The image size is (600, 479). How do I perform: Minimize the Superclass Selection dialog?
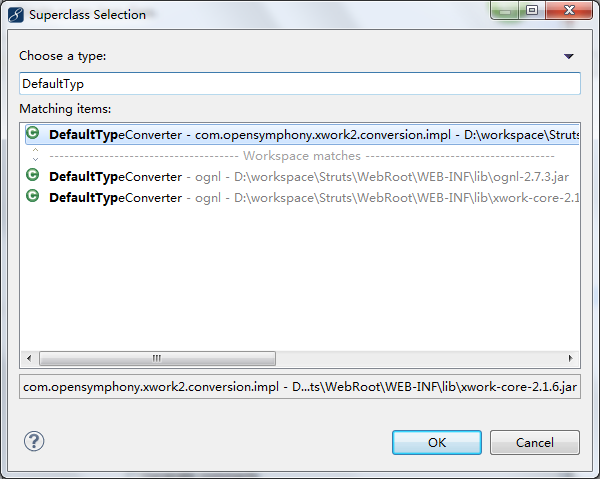[x=505, y=10]
